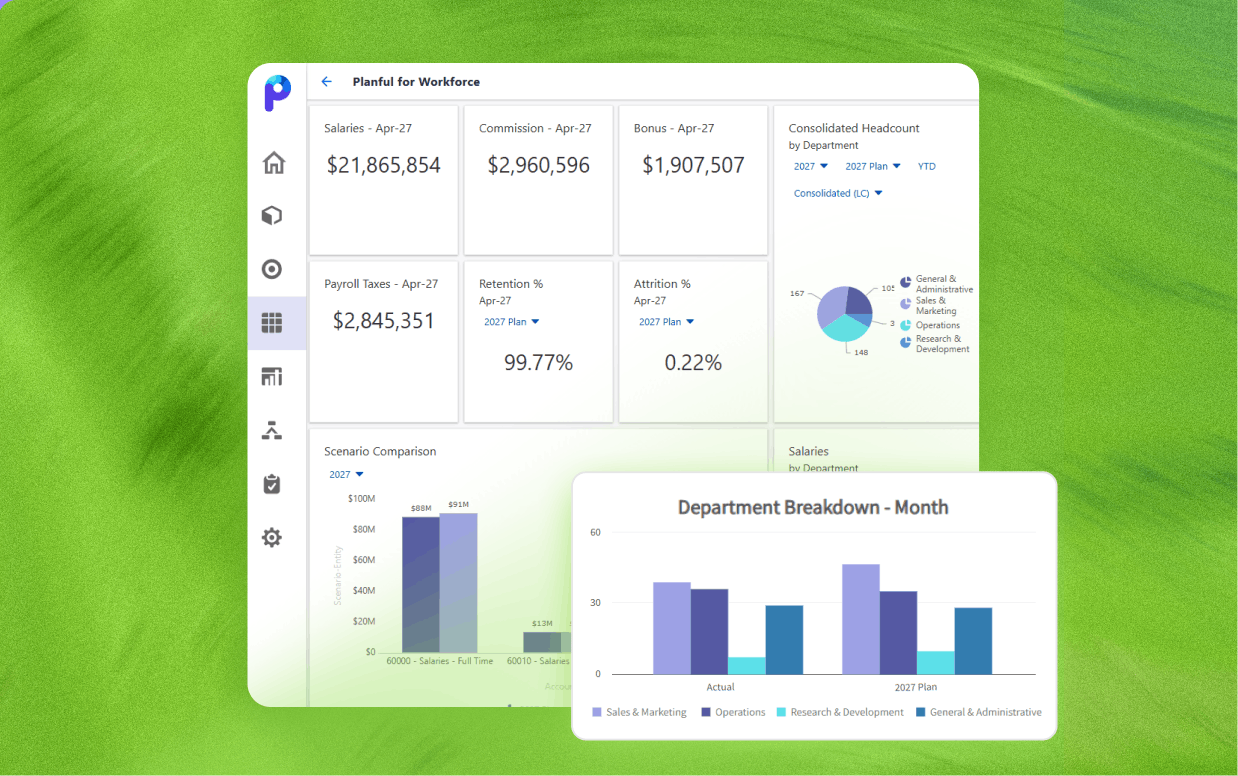1238x776 pixels.
Task: Click the 2027 Plan Sales & Marketing bar
Action: coord(861,619)
